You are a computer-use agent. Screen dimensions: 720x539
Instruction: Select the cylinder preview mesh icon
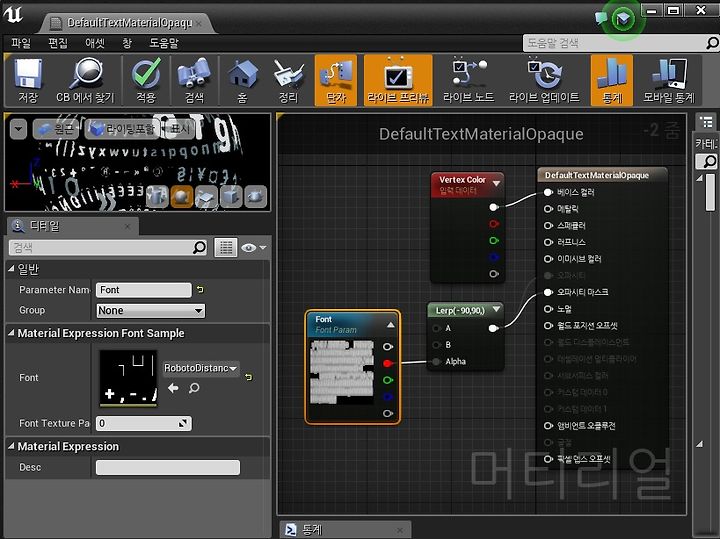[x=157, y=197]
